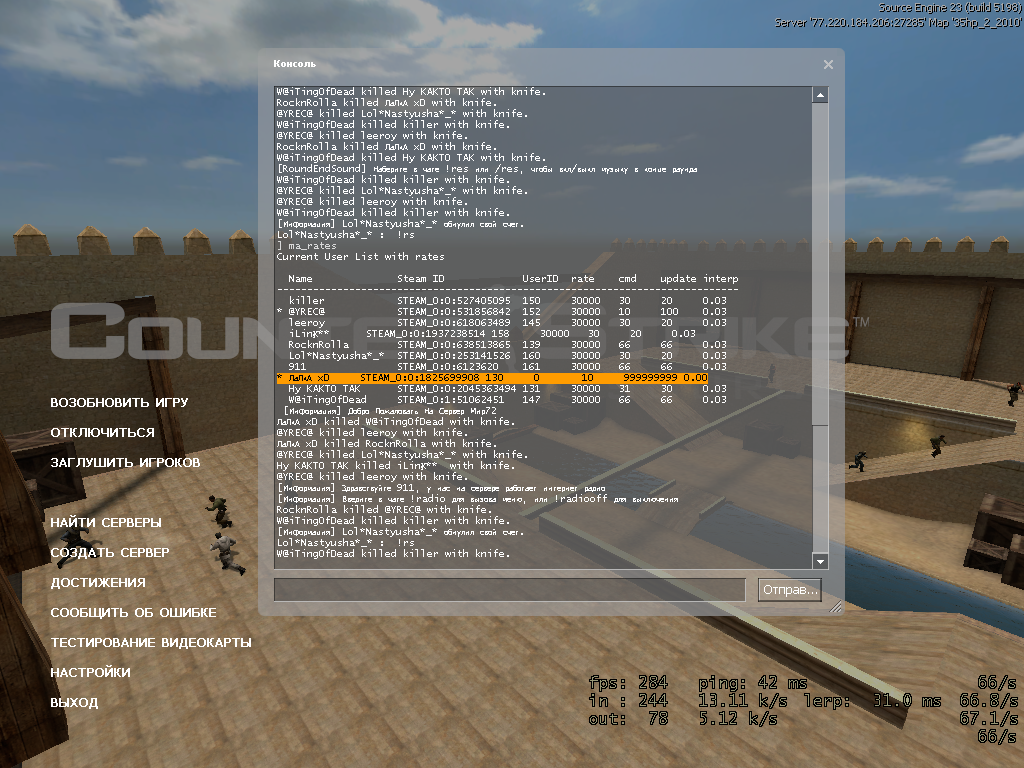Screen dimensions: 1024x768
Task: Click 'Source Engine 23 (build 5198)' text
Action: [x=950, y=8]
